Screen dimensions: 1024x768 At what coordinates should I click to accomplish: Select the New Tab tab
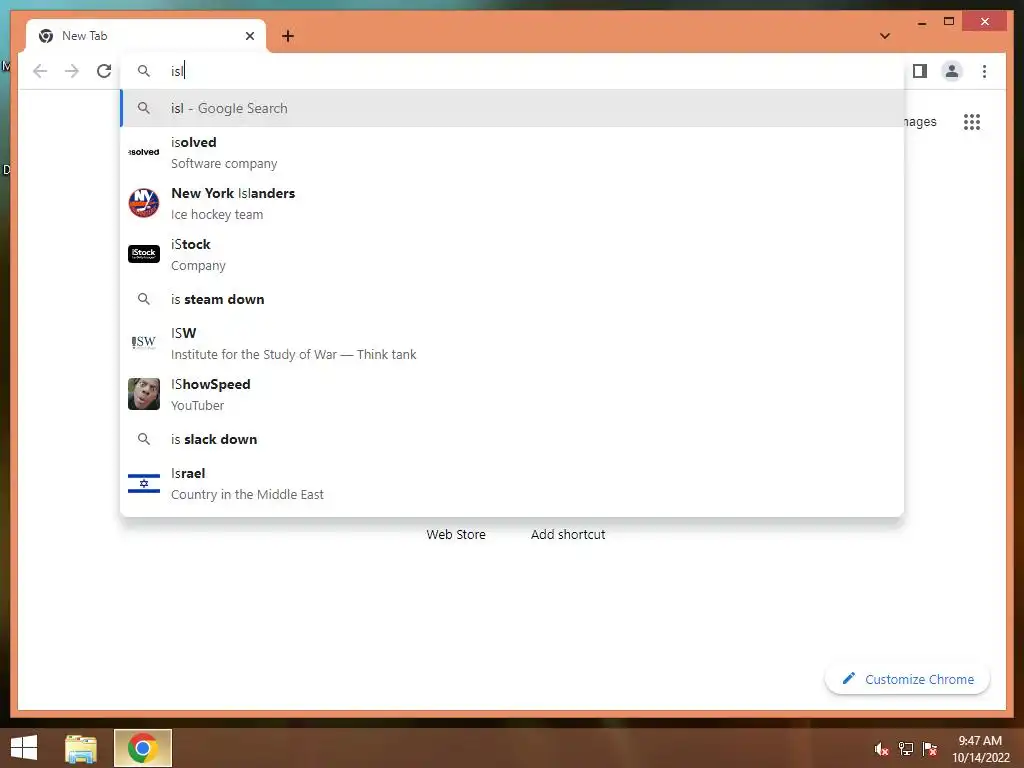tap(146, 36)
